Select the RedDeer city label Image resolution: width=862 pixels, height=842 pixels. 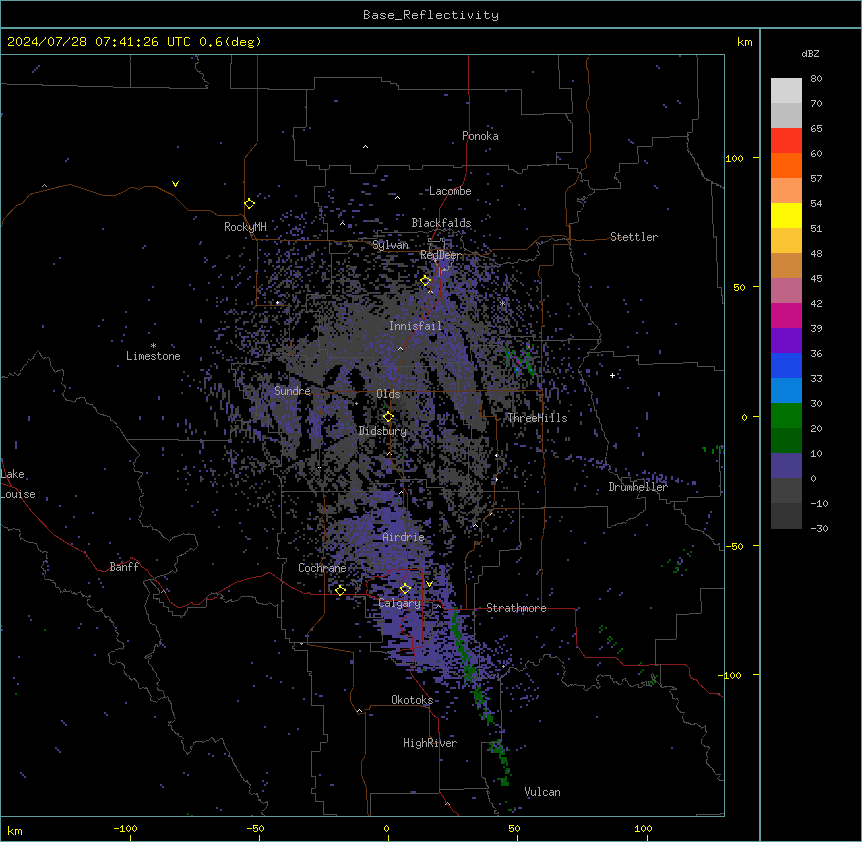(440, 255)
